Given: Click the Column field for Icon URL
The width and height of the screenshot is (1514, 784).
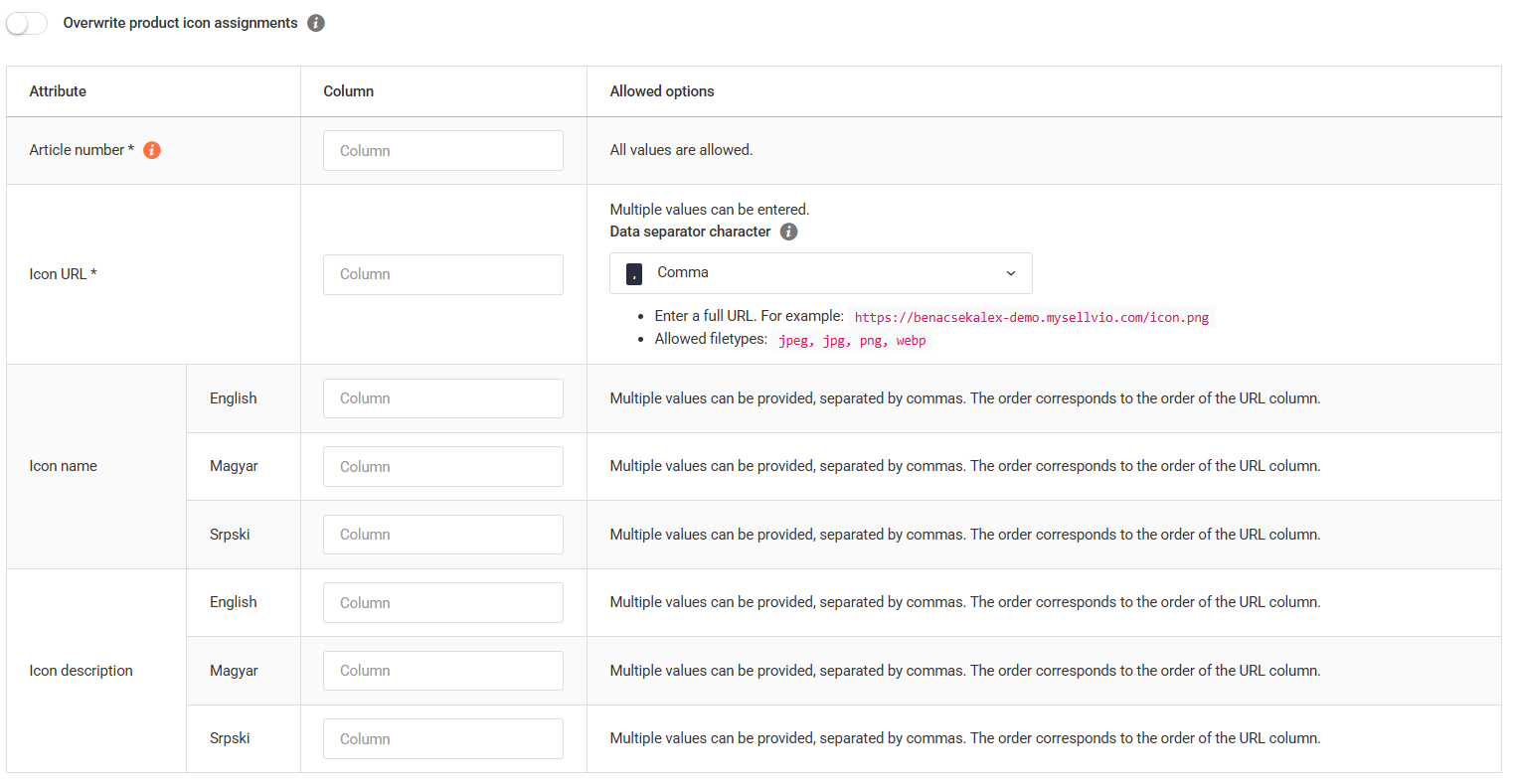Looking at the screenshot, I should click(x=443, y=274).
